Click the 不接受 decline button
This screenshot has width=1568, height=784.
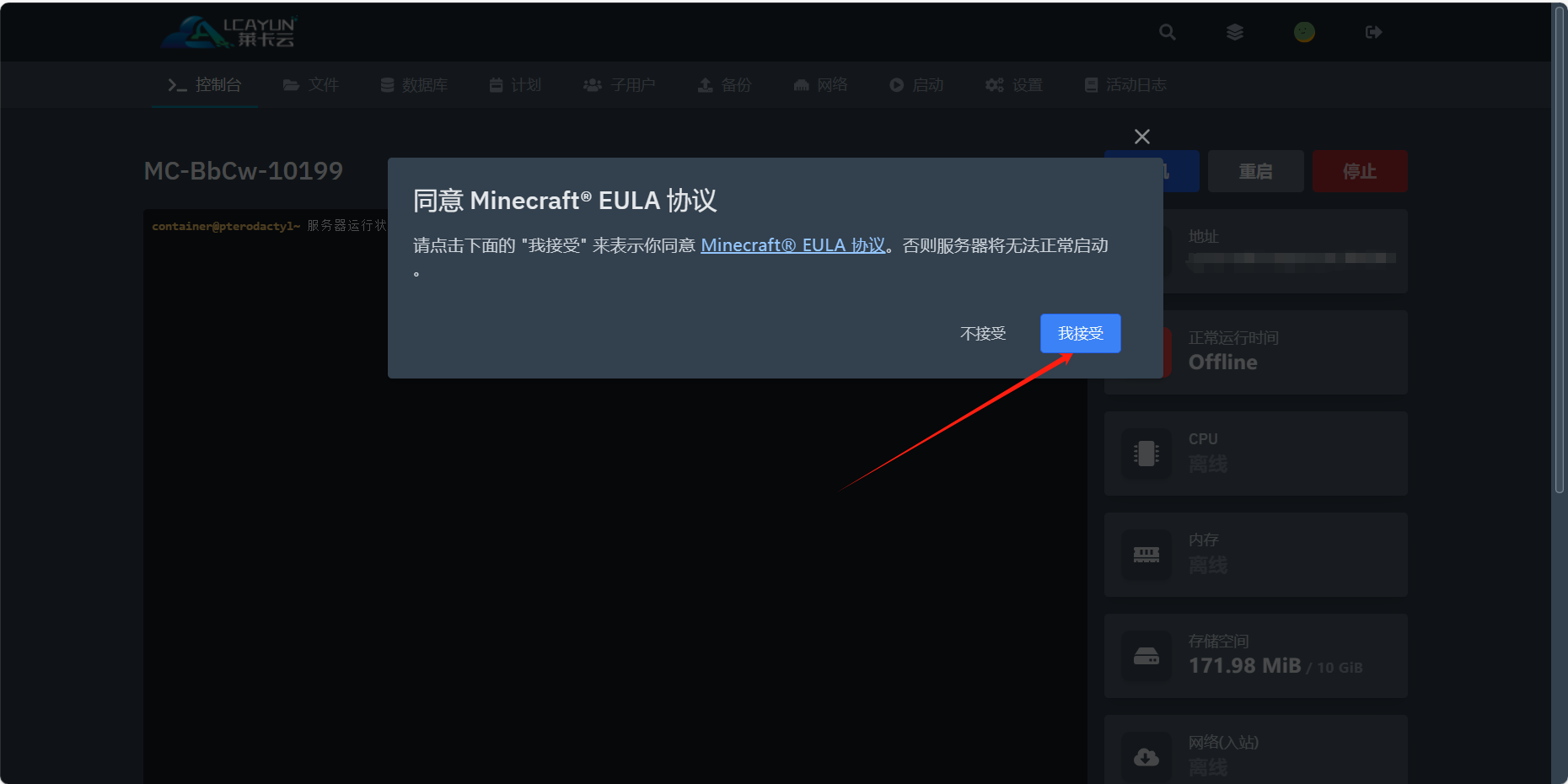click(983, 333)
